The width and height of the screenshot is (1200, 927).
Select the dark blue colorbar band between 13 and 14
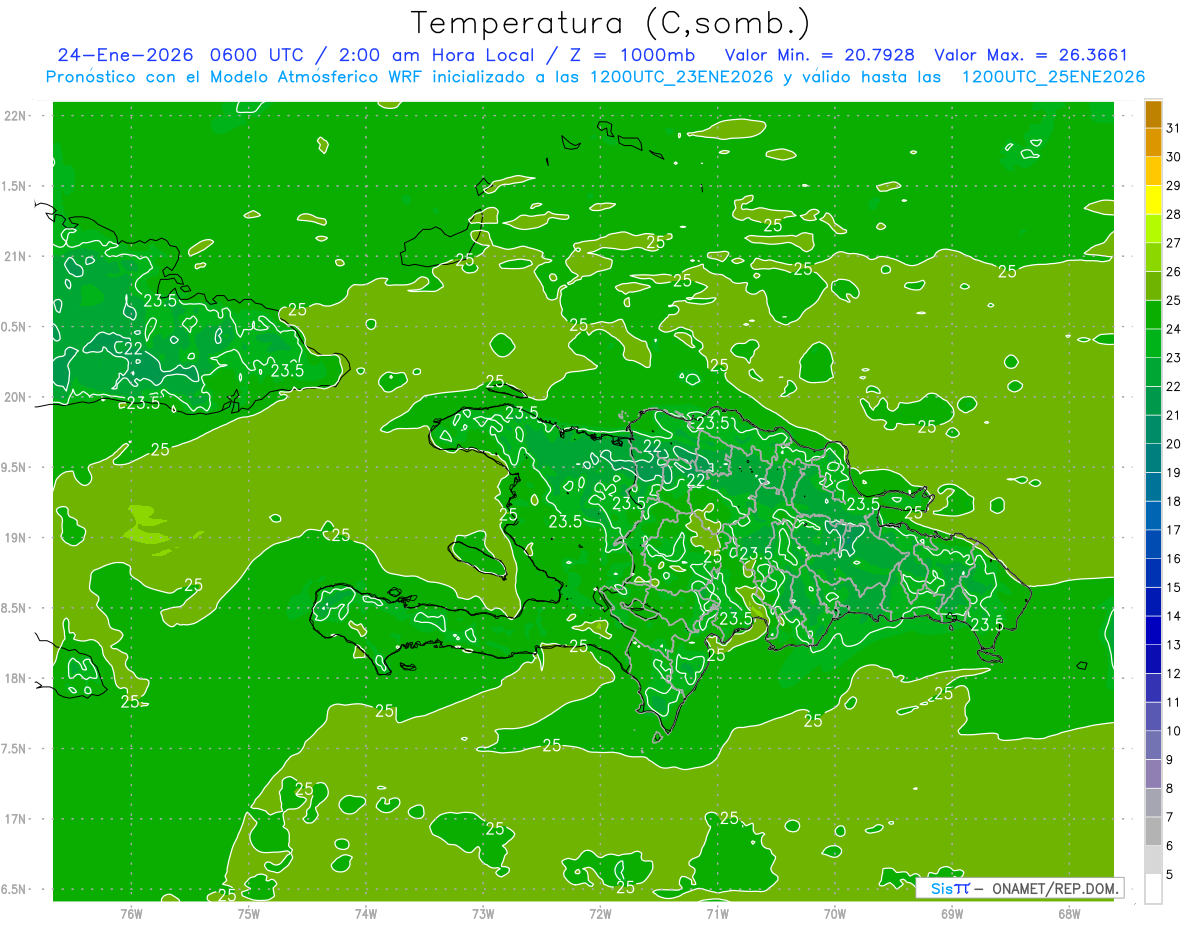point(1153,631)
